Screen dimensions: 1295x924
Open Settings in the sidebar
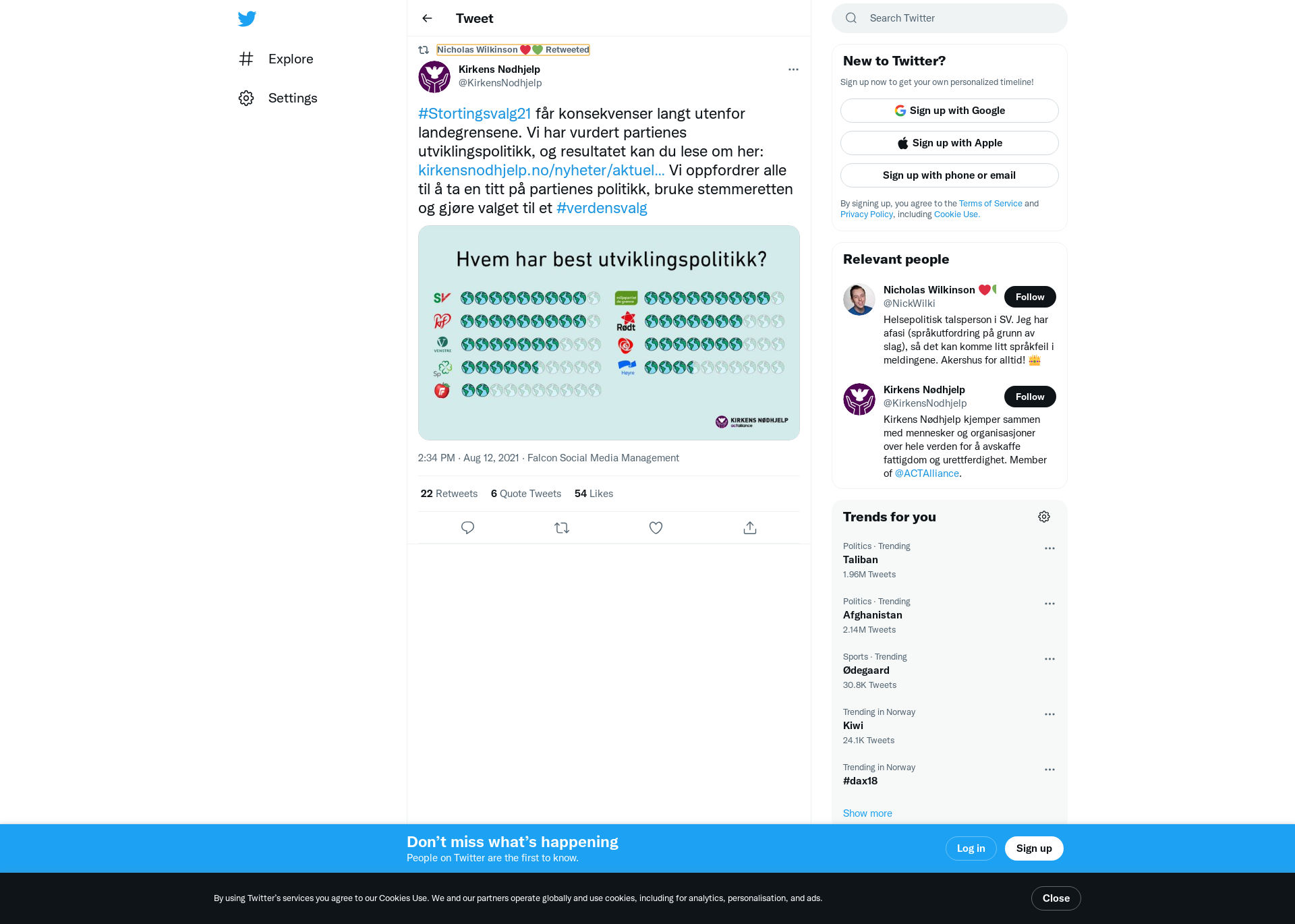pos(278,98)
